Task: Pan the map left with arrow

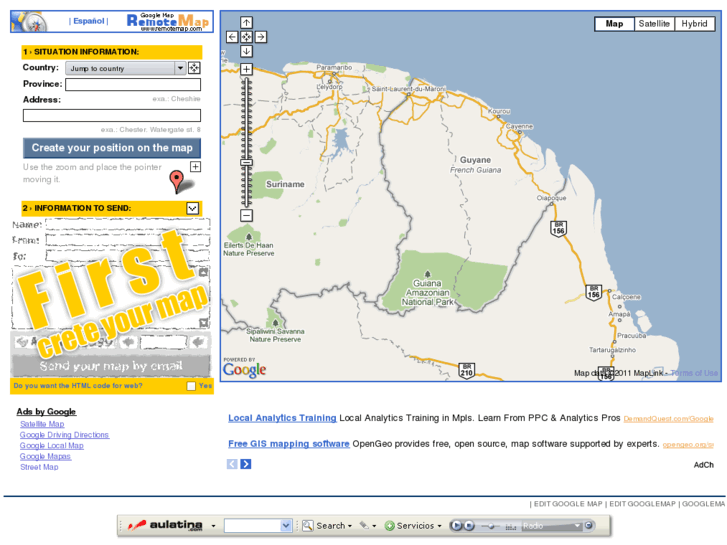Action: [x=232, y=37]
